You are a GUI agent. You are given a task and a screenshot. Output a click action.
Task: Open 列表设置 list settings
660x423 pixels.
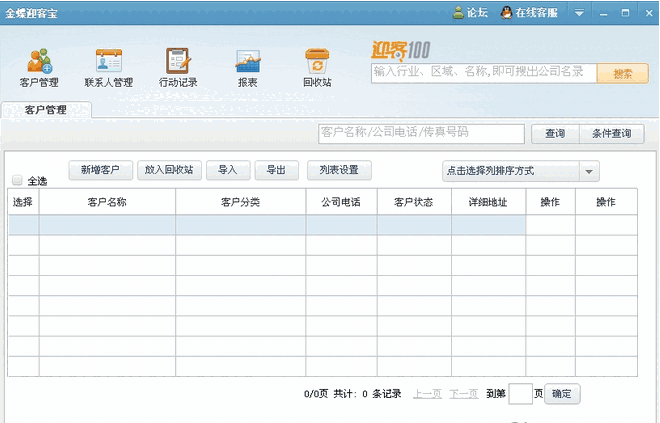[x=339, y=170]
